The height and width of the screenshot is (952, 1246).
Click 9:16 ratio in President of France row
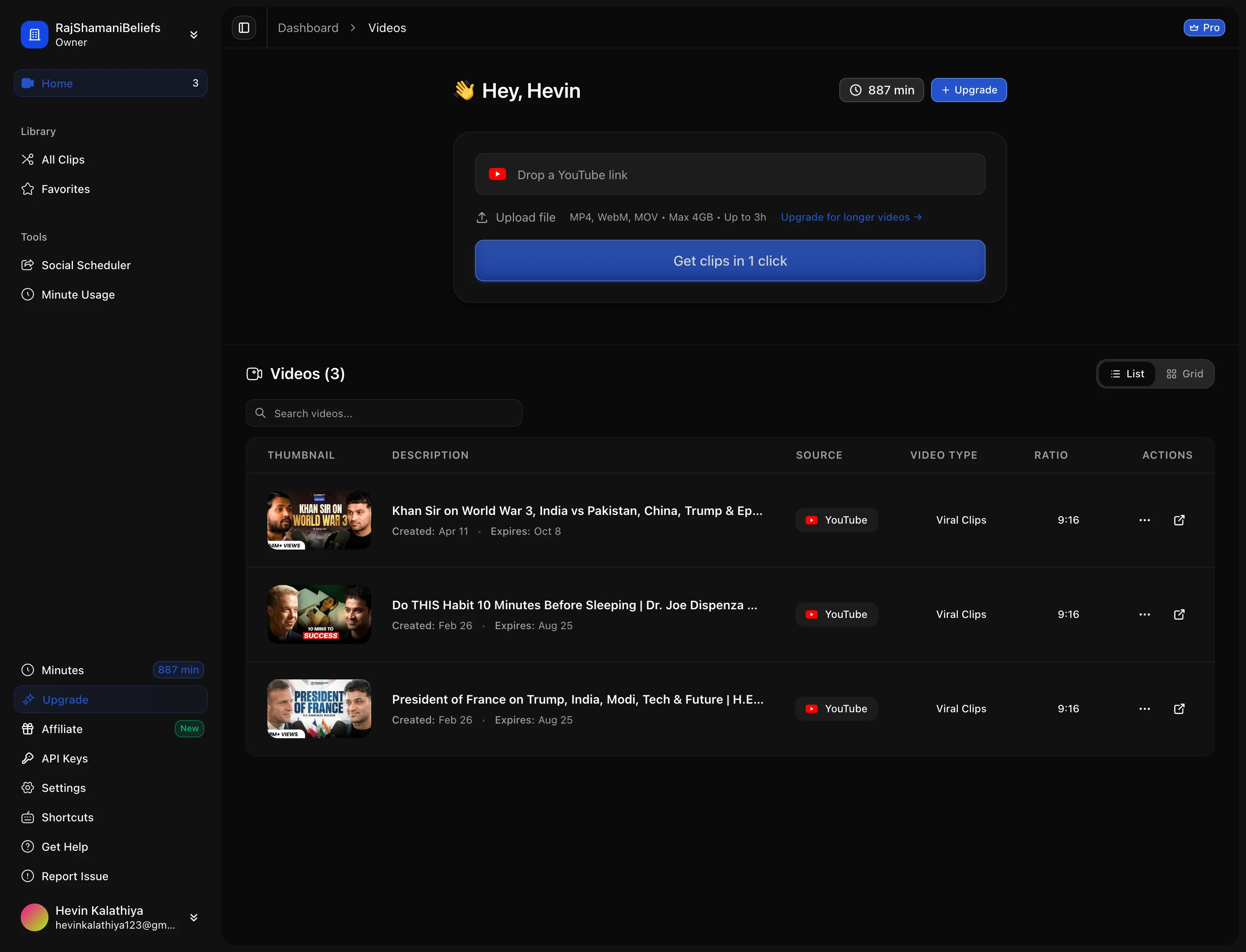(x=1068, y=709)
